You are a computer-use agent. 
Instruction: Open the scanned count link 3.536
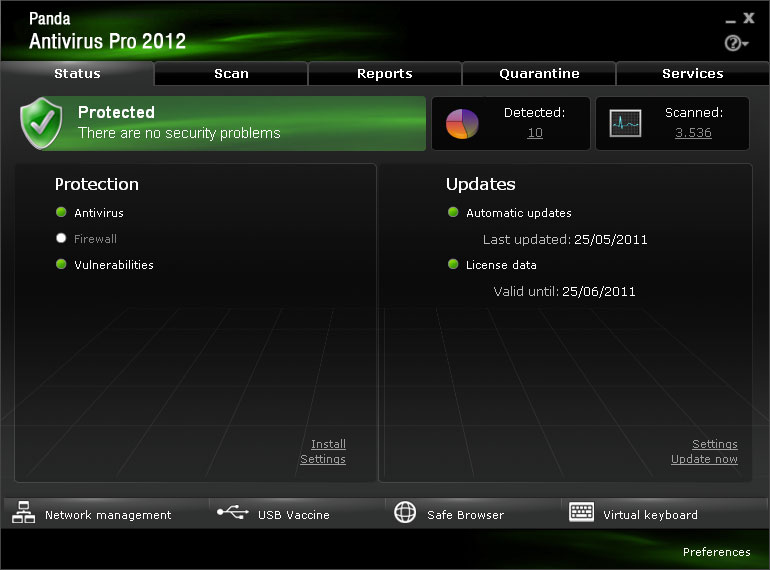pyautogui.click(x=693, y=133)
